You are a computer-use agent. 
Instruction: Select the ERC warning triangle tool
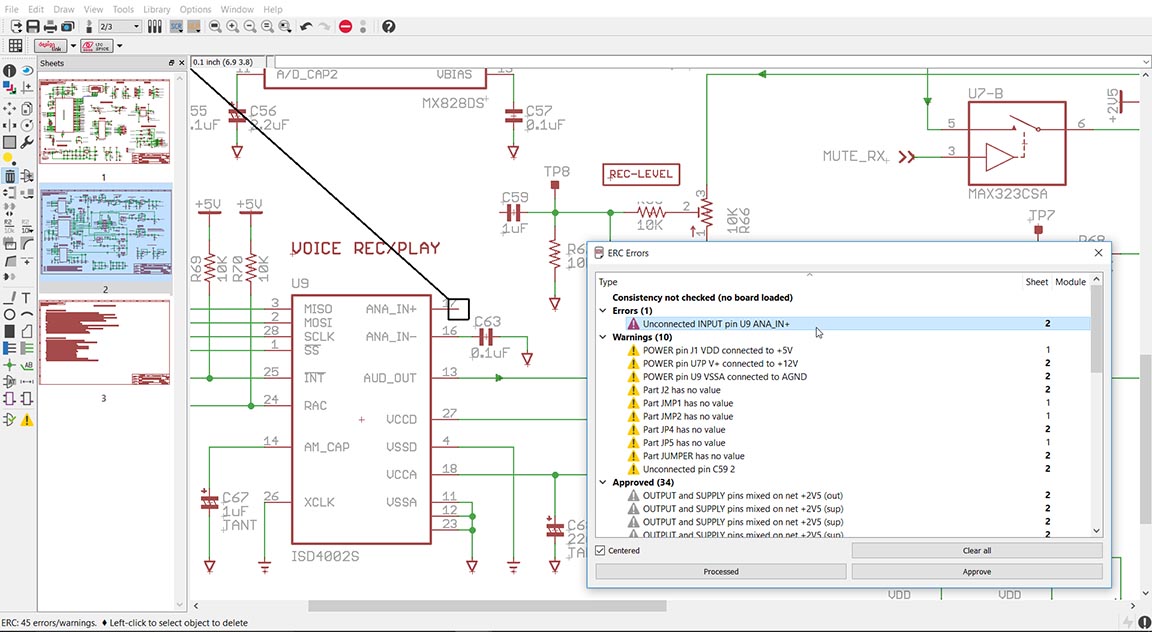click(27, 420)
